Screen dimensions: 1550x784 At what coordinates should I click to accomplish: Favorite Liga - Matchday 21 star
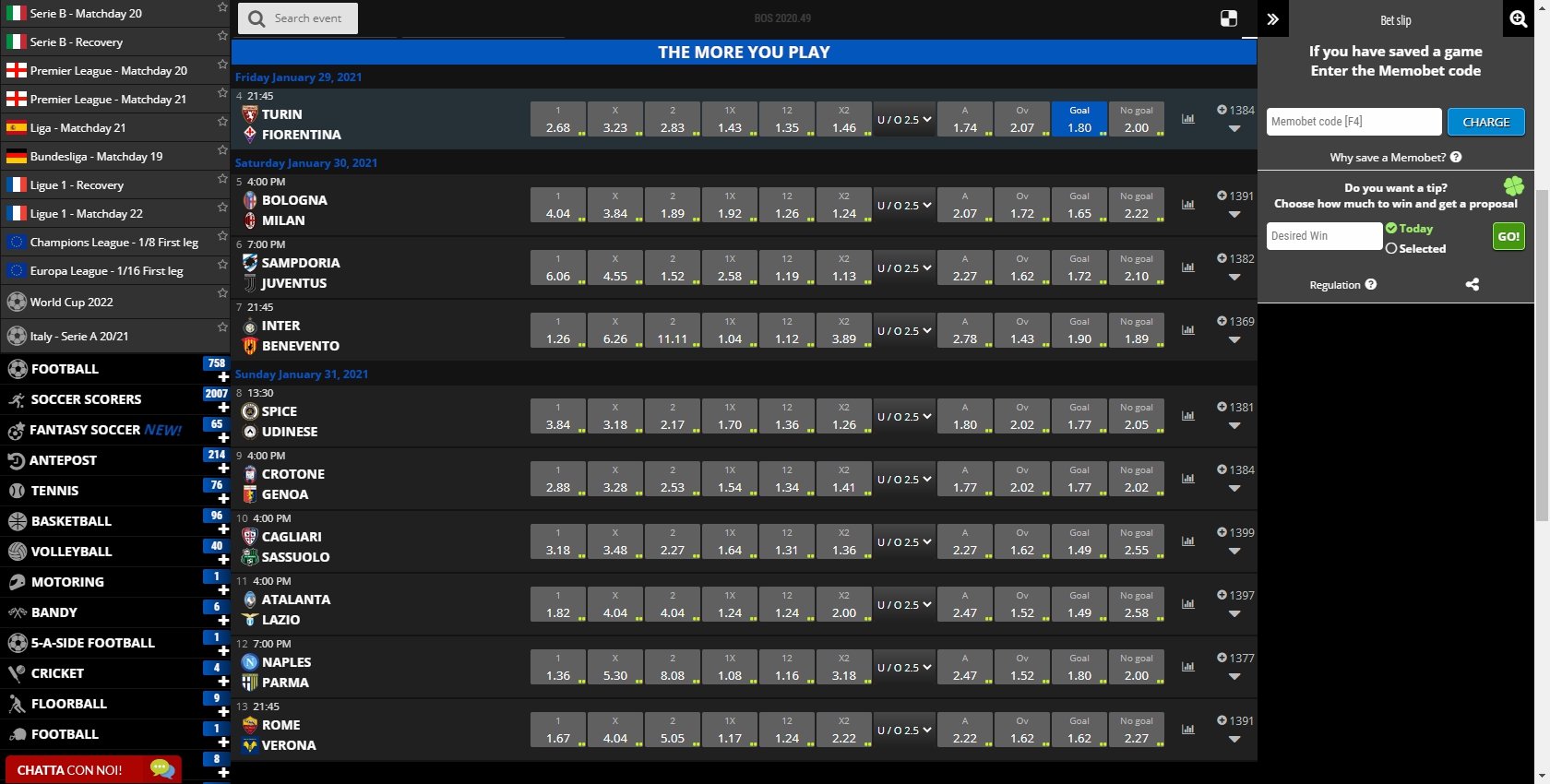[x=222, y=122]
